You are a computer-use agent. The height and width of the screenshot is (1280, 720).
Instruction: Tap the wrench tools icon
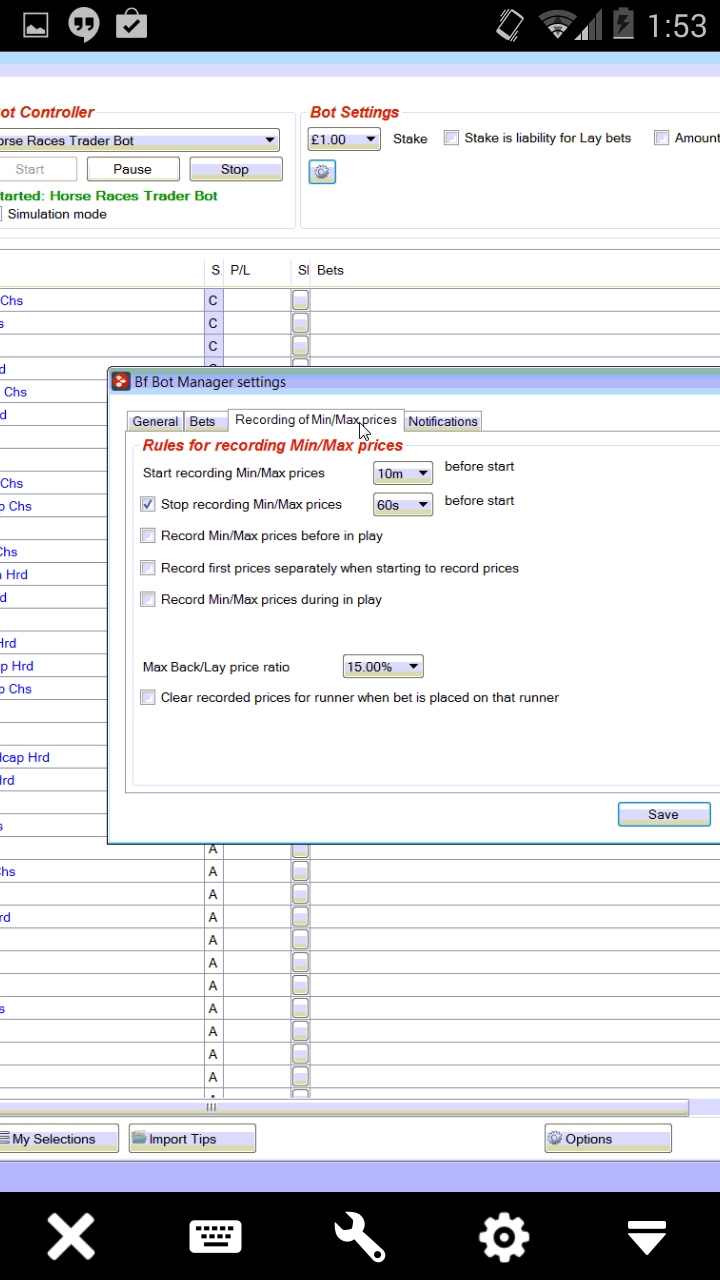click(360, 1237)
